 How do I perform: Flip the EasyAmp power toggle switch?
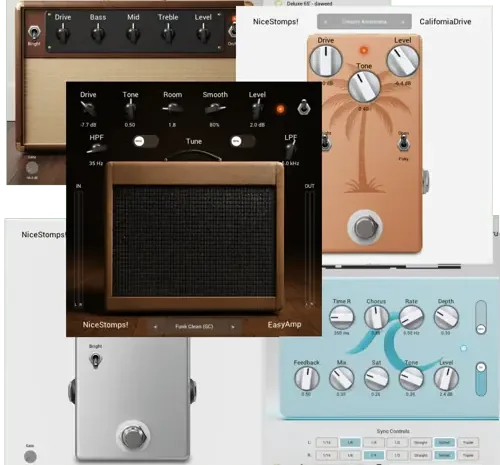pyautogui.click(x=303, y=108)
